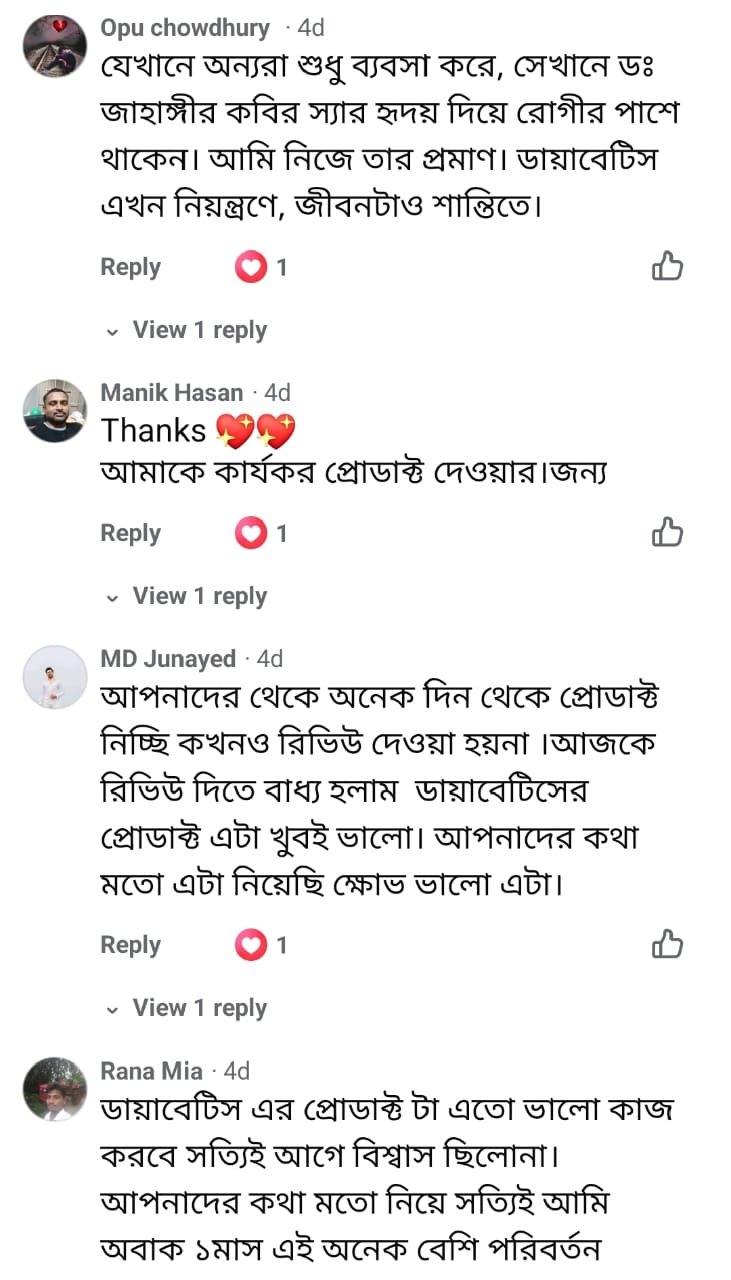This screenshot has width=731, height=1280.
Task: Open Opu chowdhury's profile via his name
Action: click(183, 29)
